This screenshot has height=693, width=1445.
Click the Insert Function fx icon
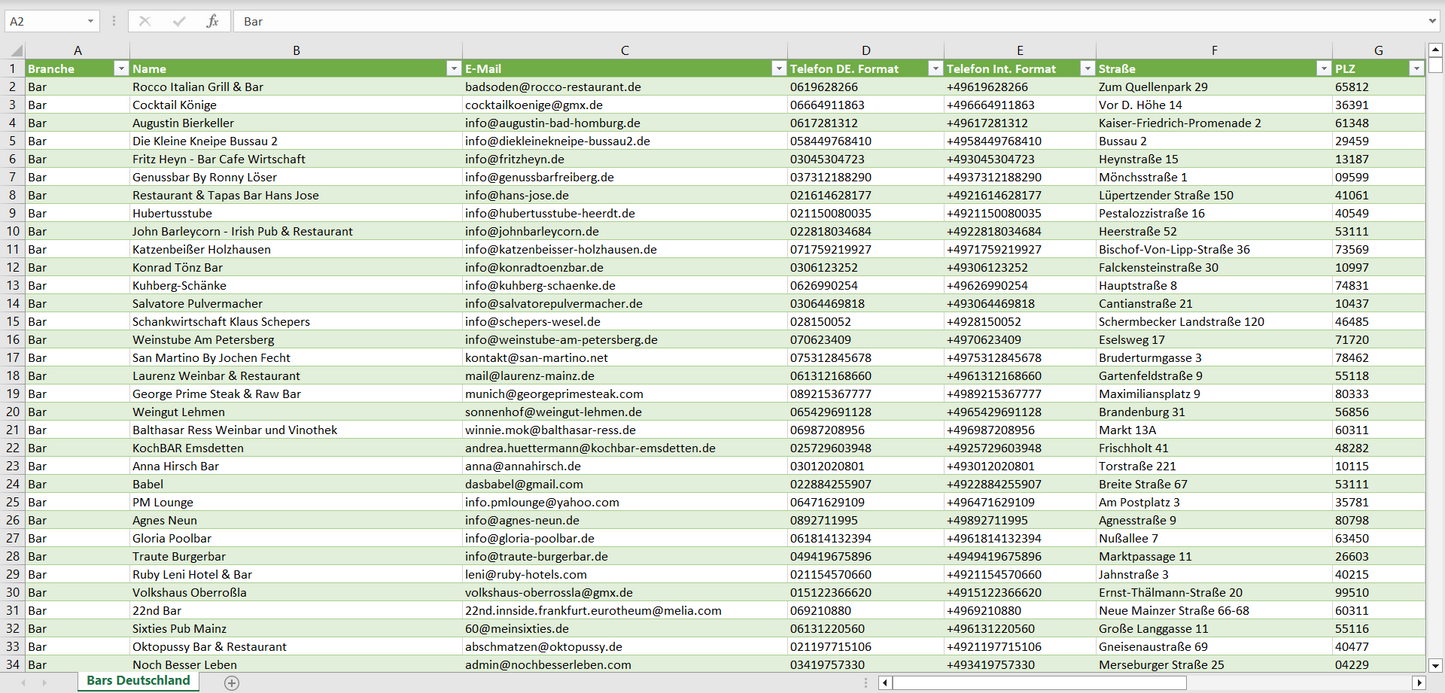pyautogui.click(x=212, y=21)
